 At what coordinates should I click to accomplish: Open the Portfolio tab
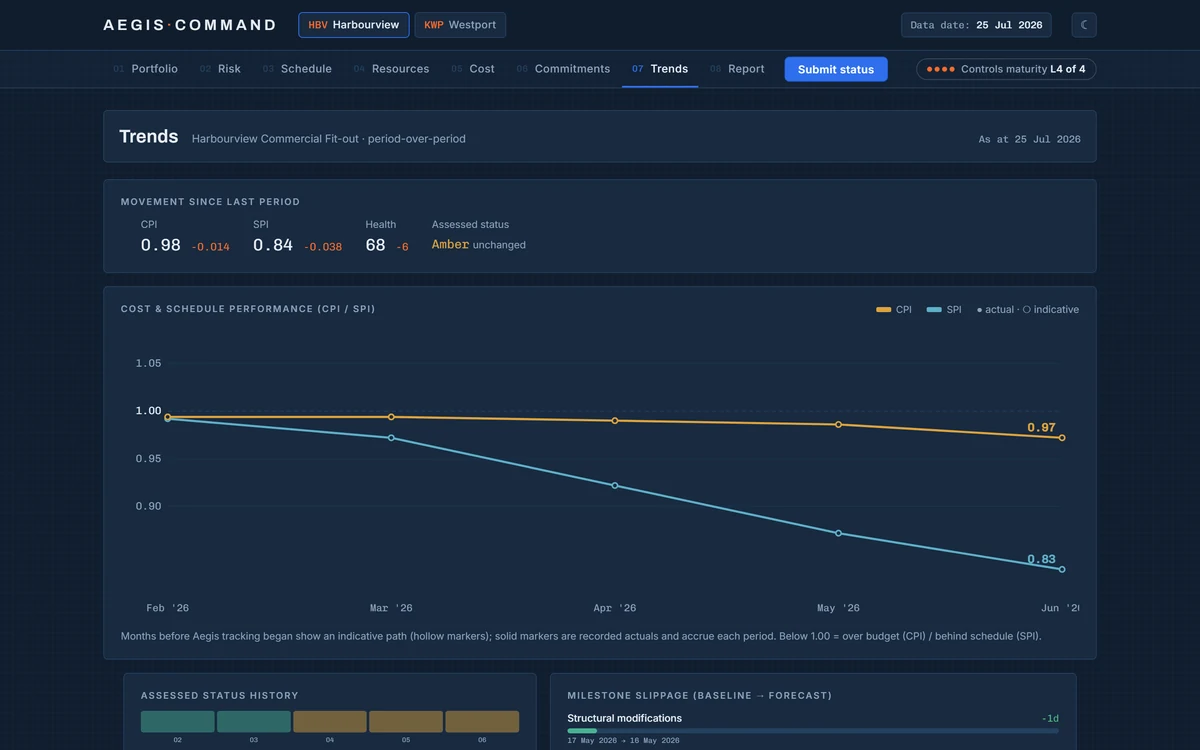(145, 69)
